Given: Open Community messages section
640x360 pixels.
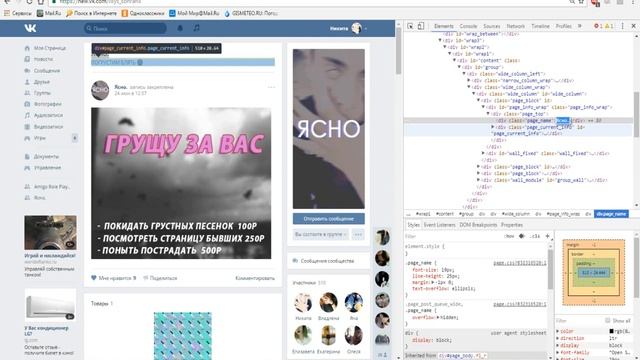Looking at the screenshot, I should 327,261.
